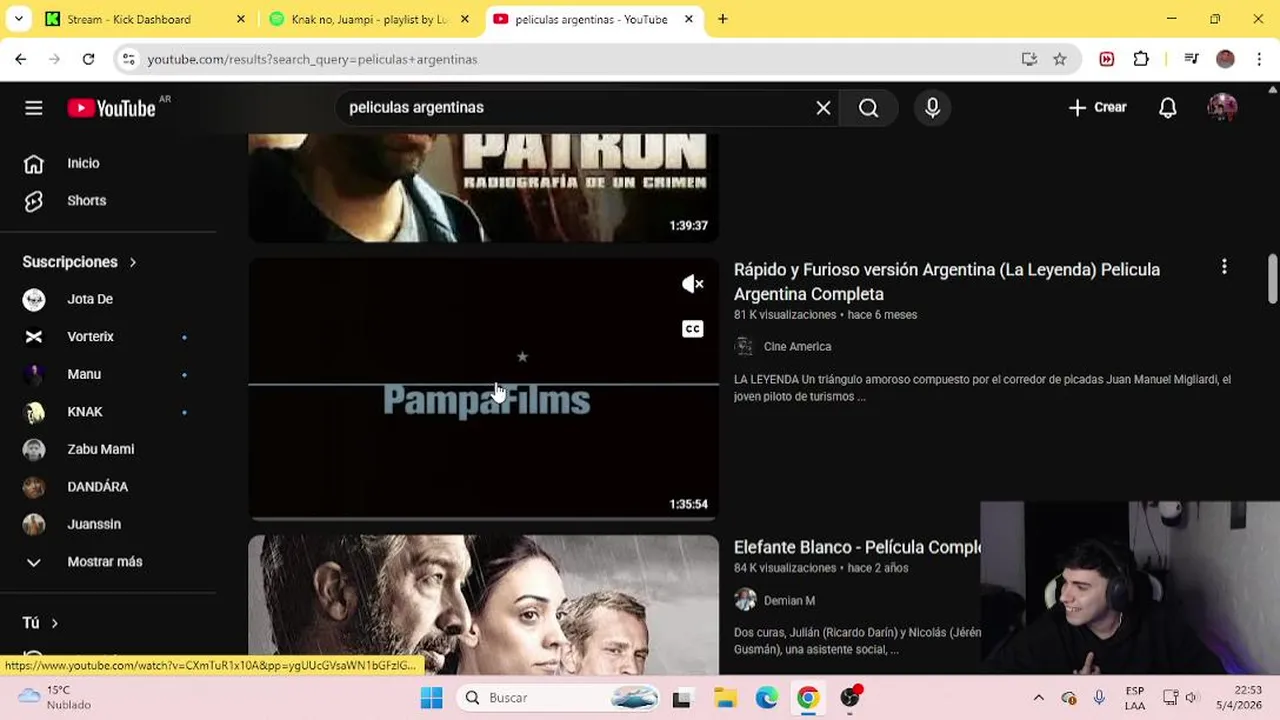1280x720 pixels.
Task: Open the Crear create menu
Action: click(x=1097, y=108)
